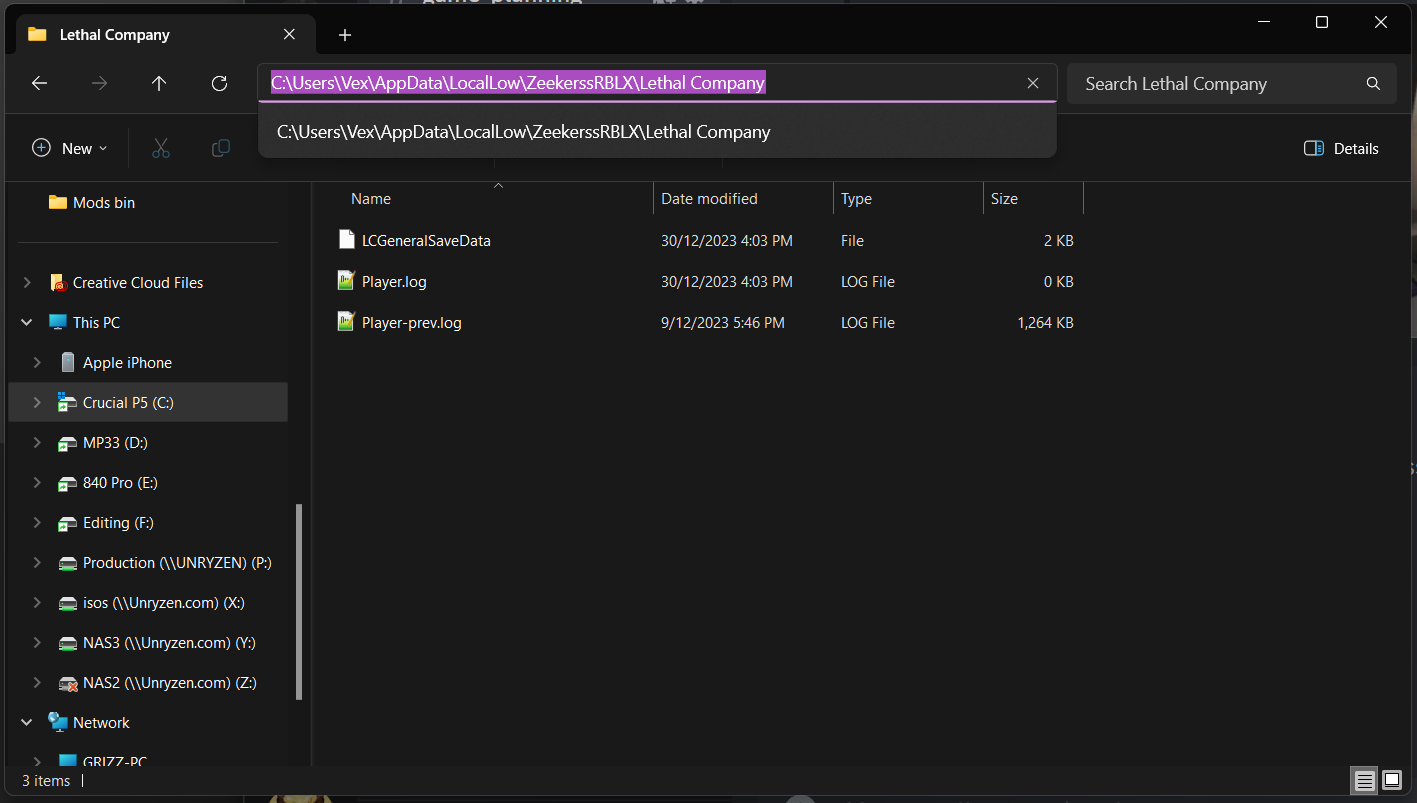Click the Back navigation arrow

tap(40, 84)
